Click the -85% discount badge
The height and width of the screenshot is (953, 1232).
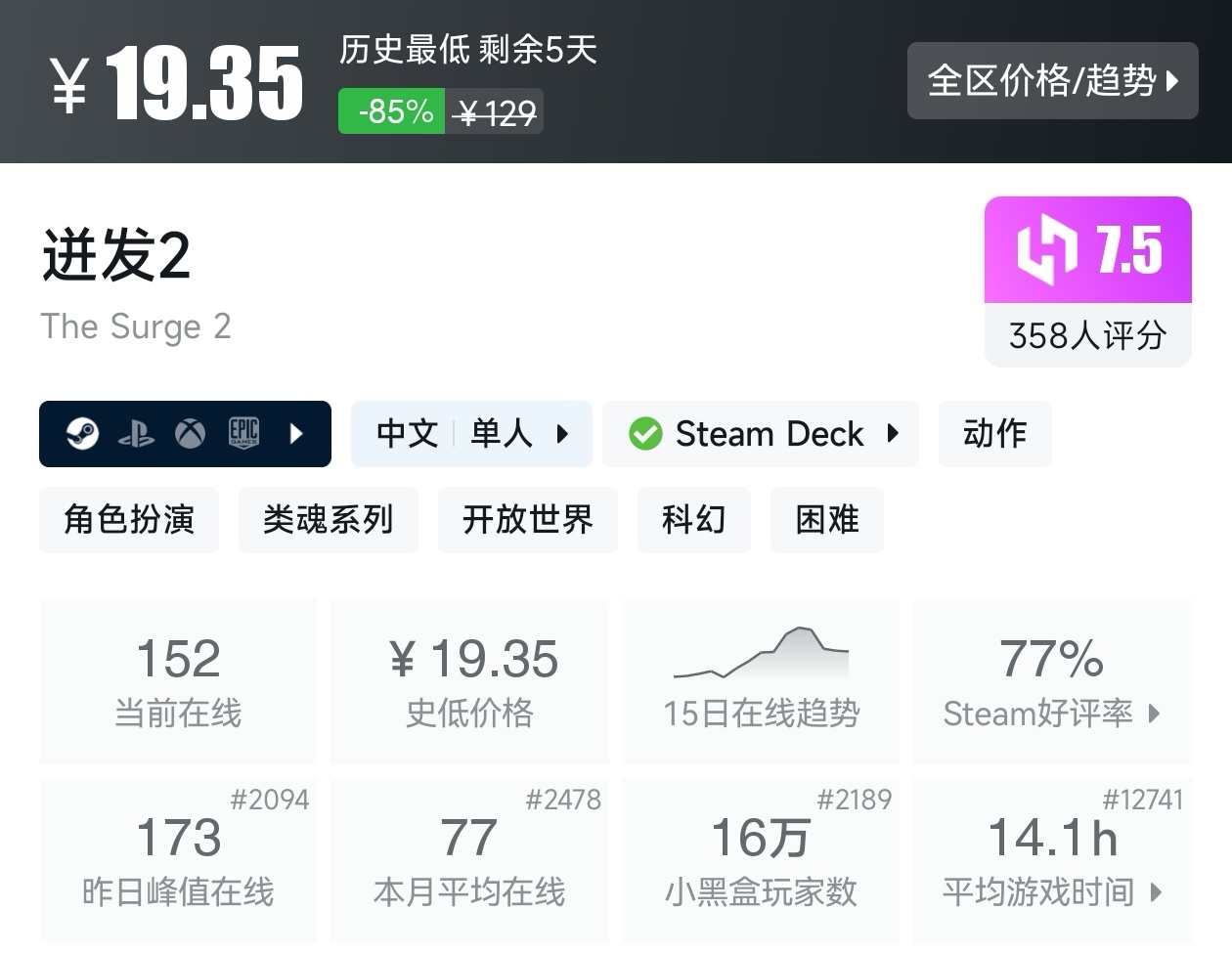392,111
